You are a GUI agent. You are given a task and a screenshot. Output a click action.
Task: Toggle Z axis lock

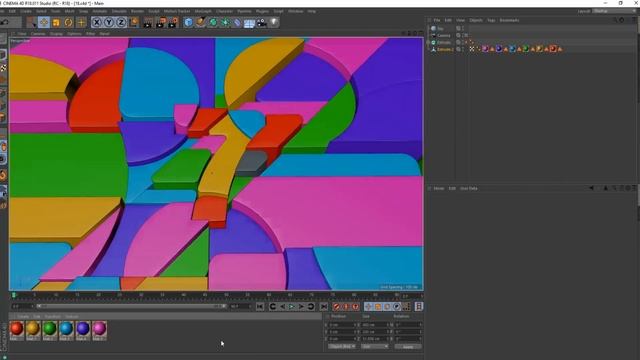pyautogui.click(x=121, y=22)
